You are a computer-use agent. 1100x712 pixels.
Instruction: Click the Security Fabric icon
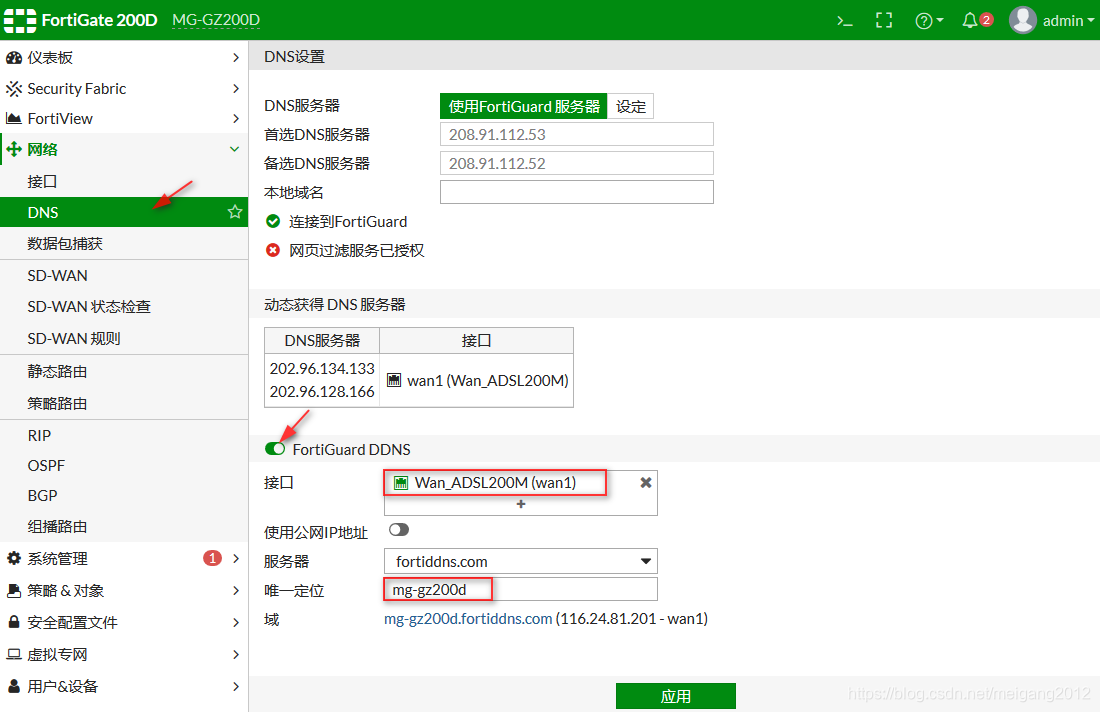pos(13,88)
